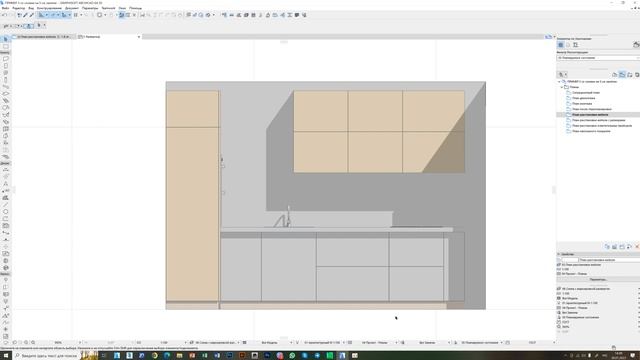
Task: Open WhatsApp from the taskbar
Action: coord(292,356)
